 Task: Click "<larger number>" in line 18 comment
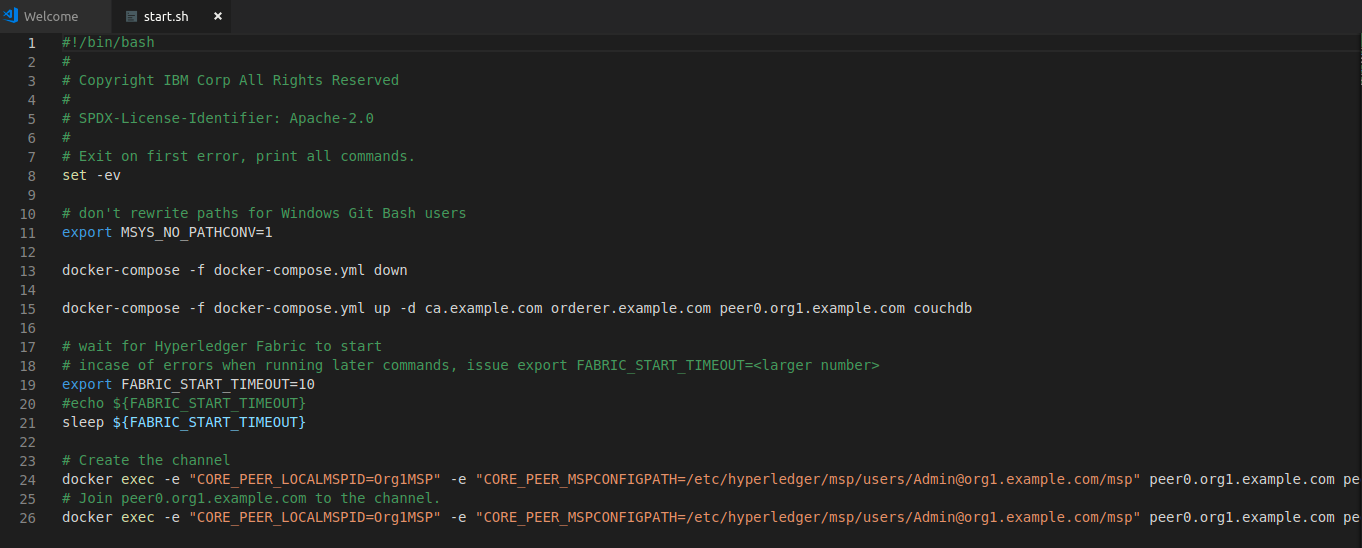point(816,365)
